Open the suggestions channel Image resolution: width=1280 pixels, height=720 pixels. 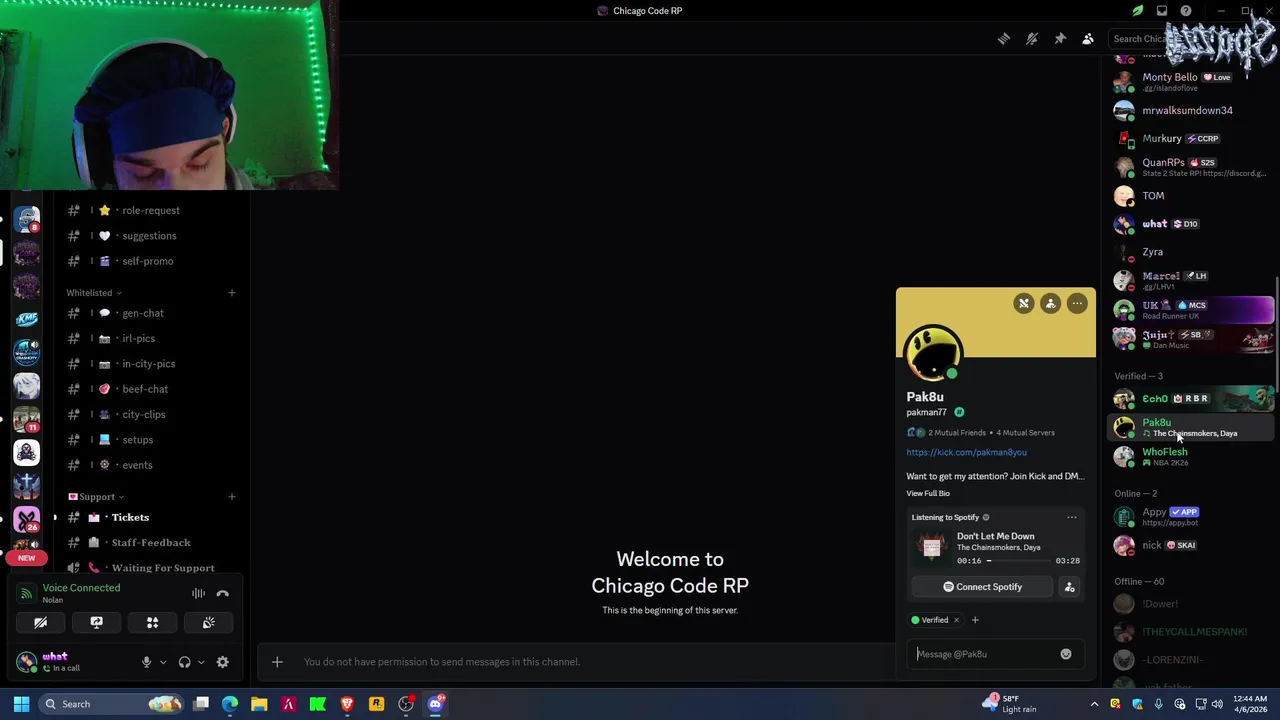(150, 236)
